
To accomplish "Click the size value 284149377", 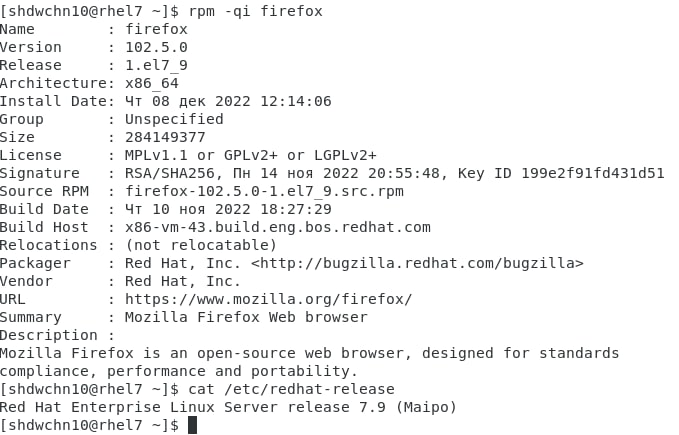I will [x=165, y=137].
